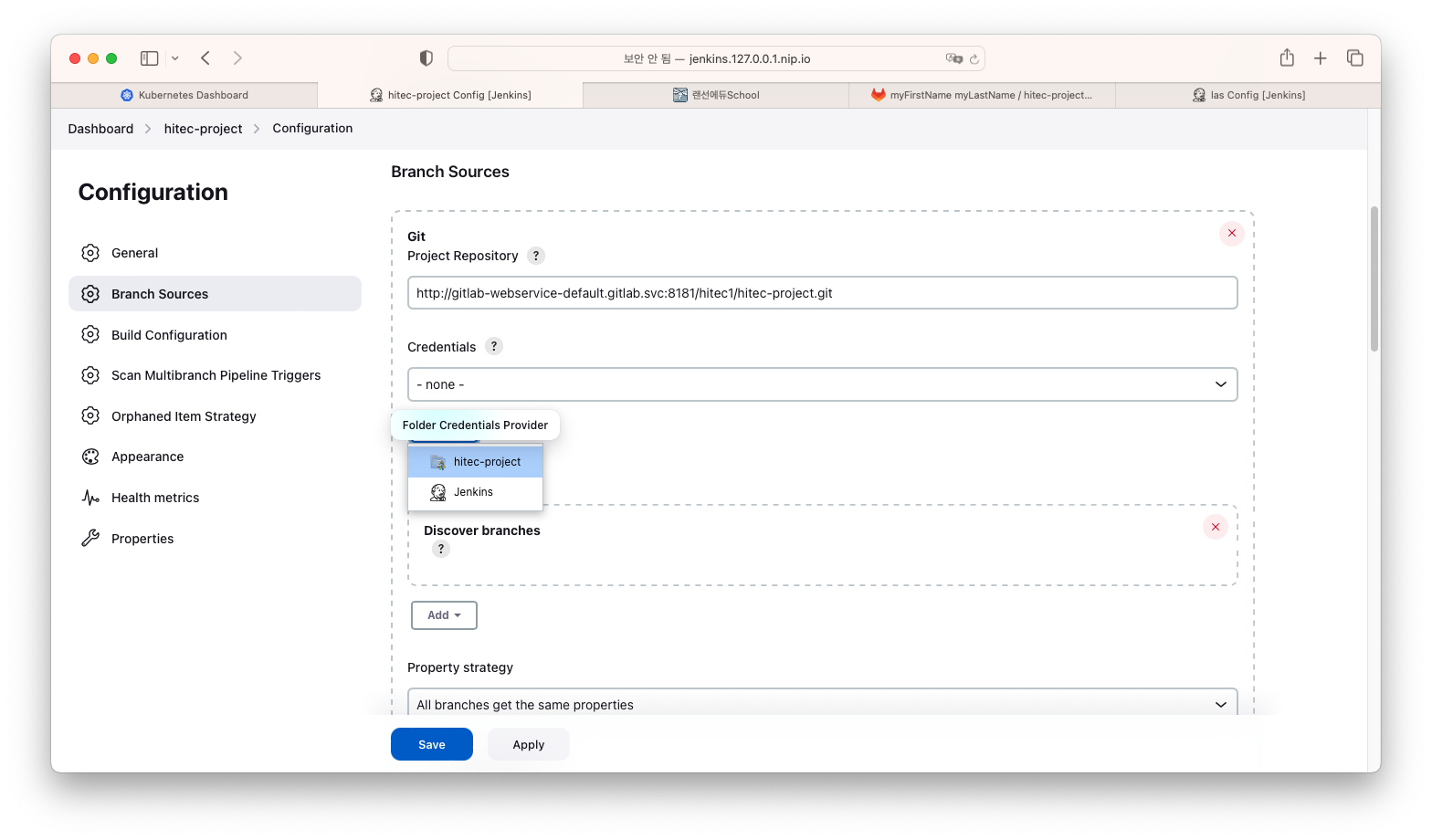Open Health metrics section
This screenshot has width=1432, height=840.
[215, 498]
